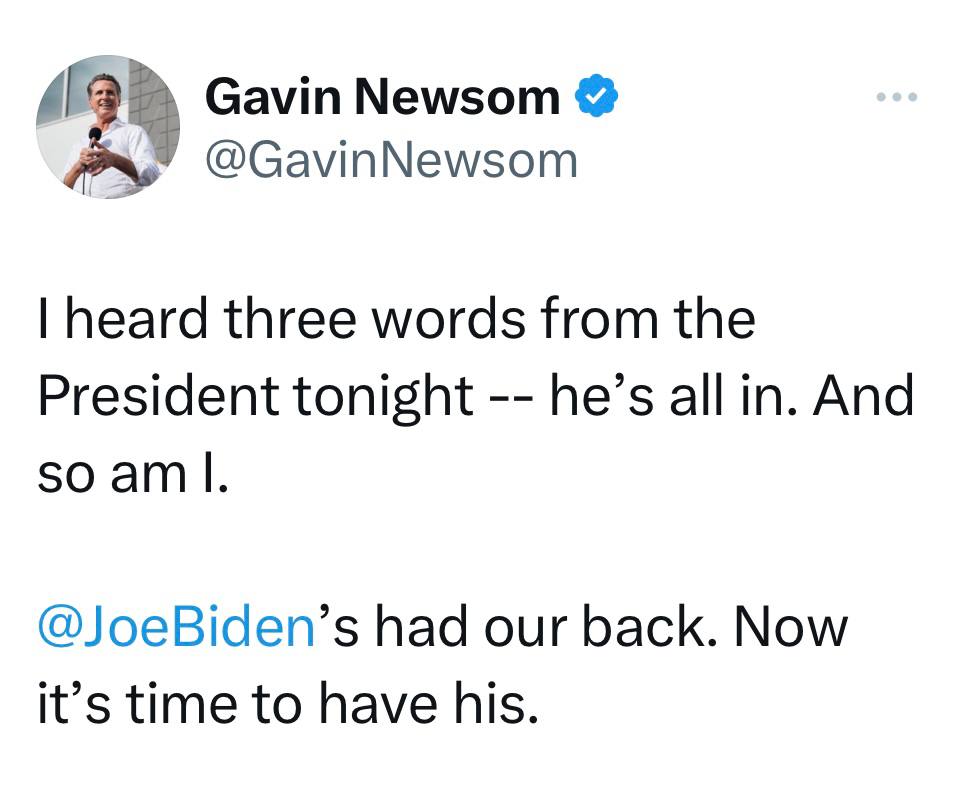Image resolution: width=960 pixels, height=807 pixels.
Task: Click the text "so am I."
Action: click(x=133, y=472)
